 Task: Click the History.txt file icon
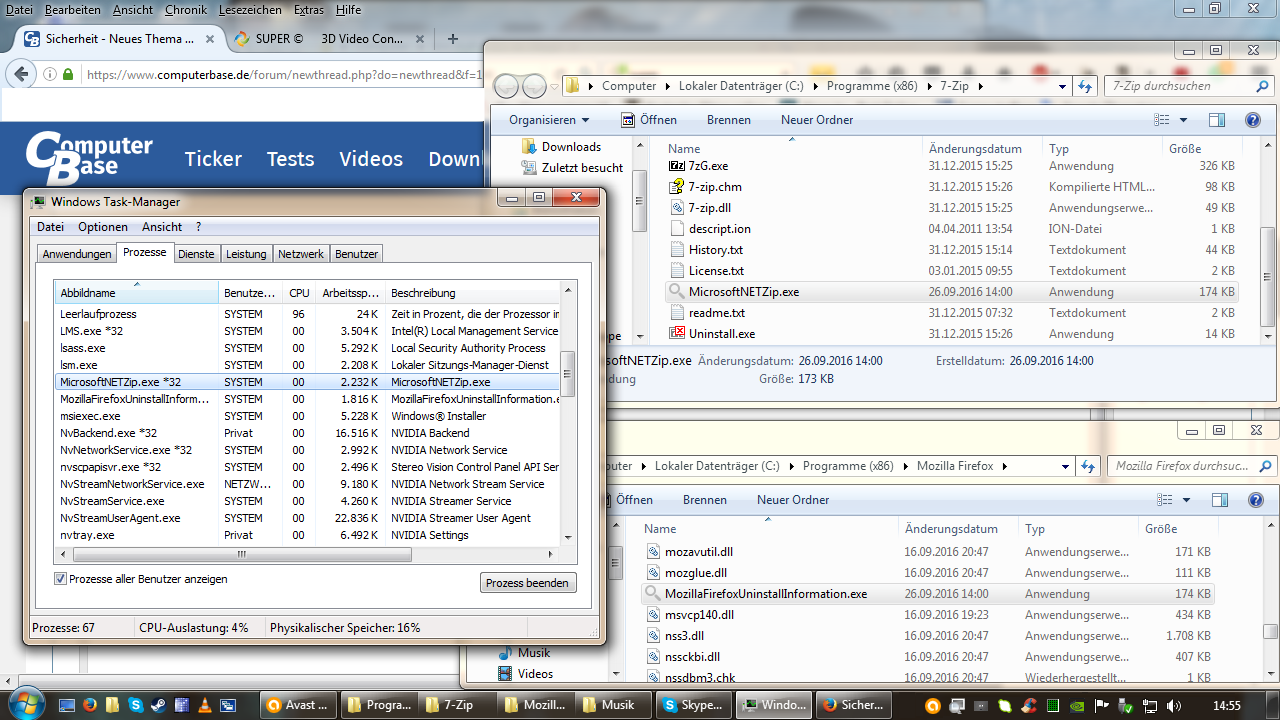[677, 250]
